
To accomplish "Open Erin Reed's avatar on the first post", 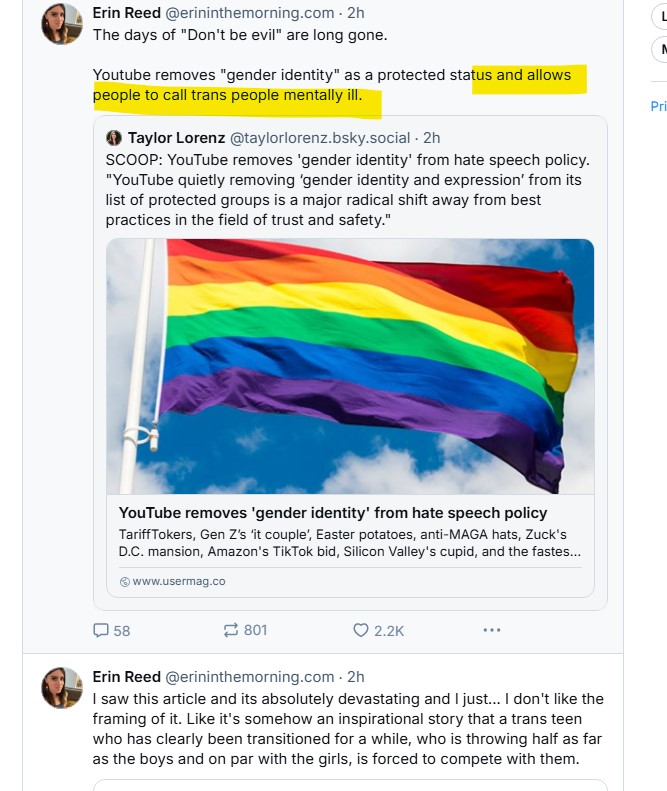I will [x=62, y=24].
